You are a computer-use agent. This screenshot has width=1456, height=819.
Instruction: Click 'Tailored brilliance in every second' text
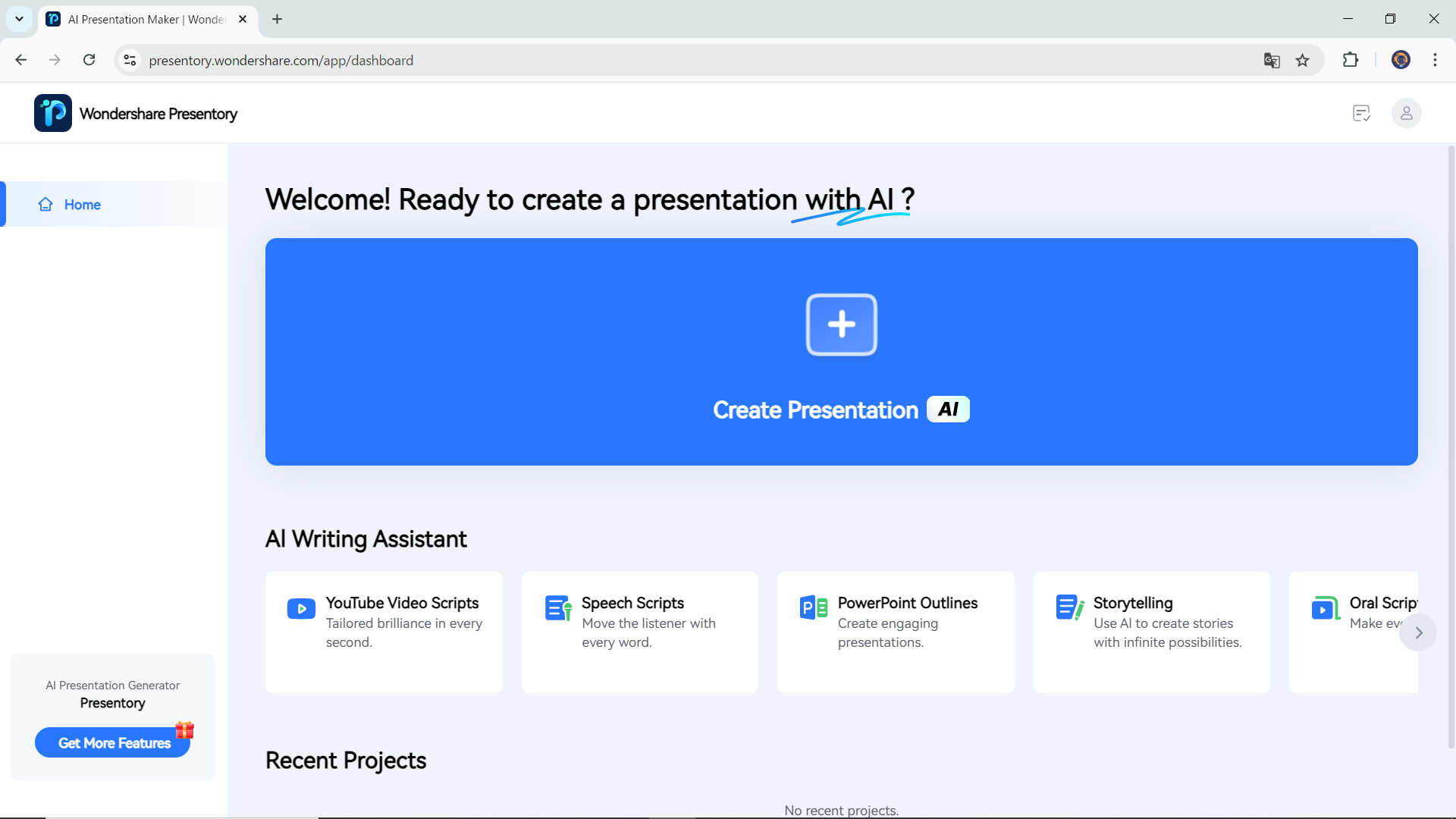point(404,632)
